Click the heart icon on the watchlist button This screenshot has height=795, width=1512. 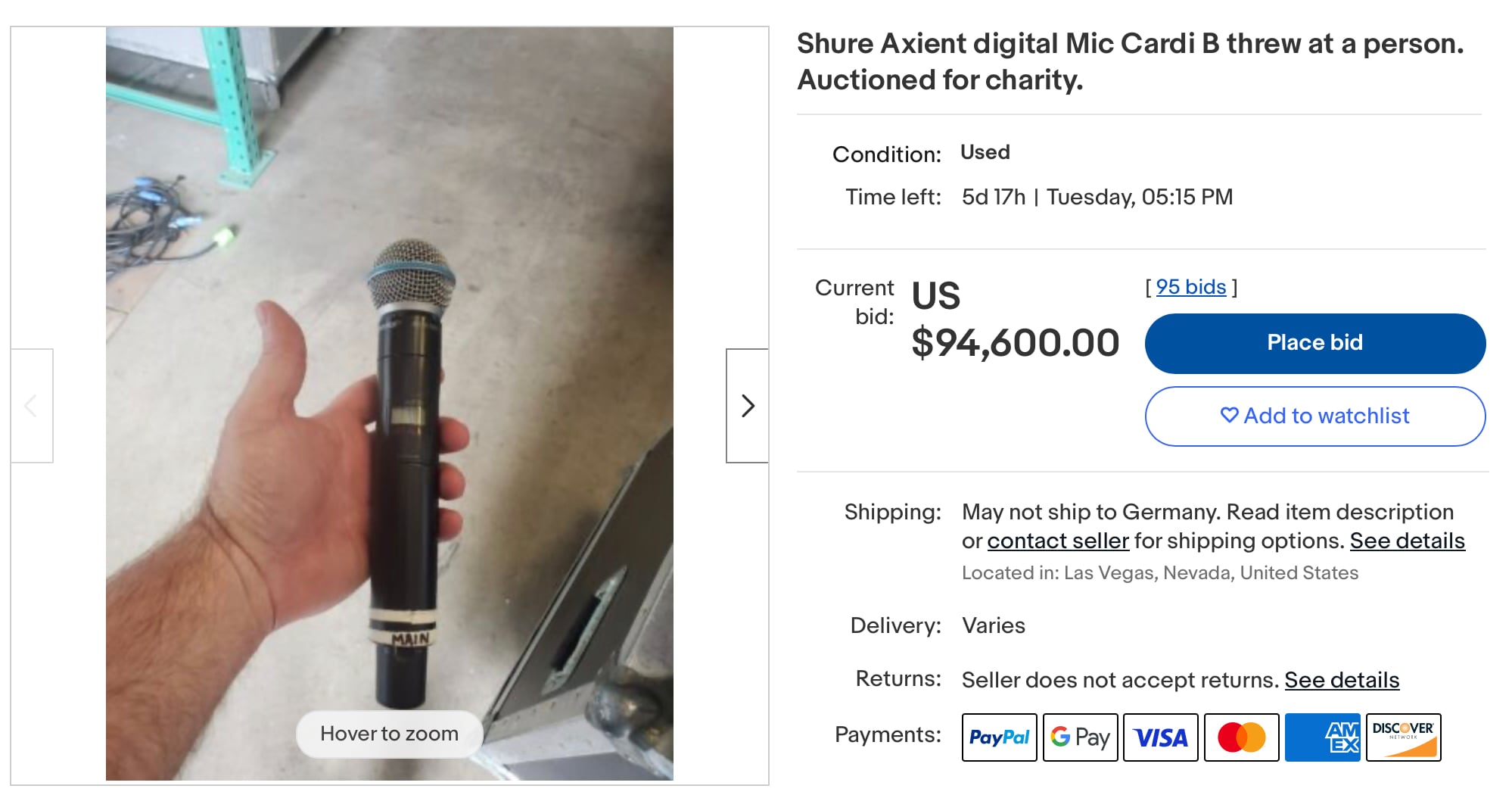point(1229,415)
